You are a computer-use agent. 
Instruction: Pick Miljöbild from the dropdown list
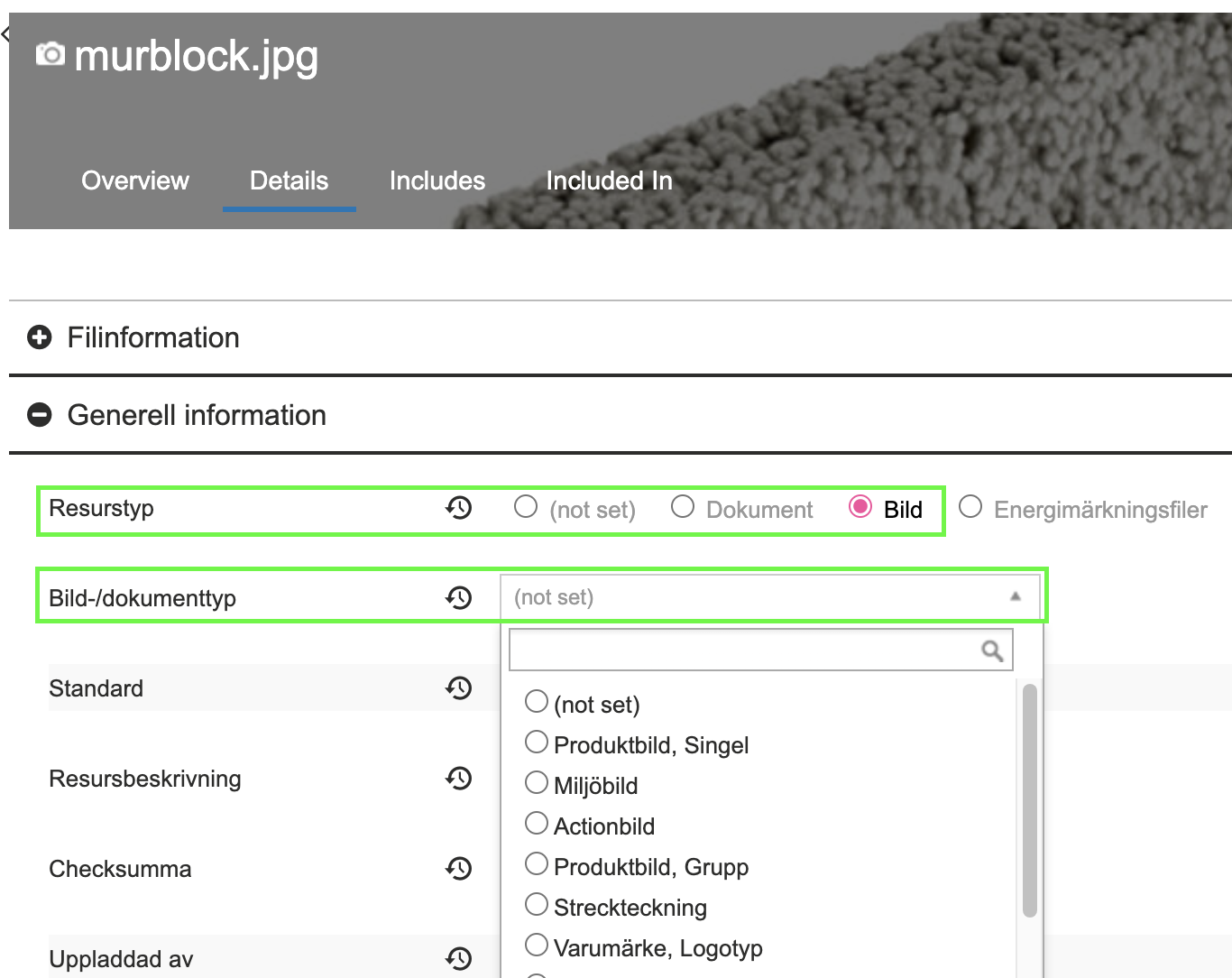pyautogui.click(x=537, y=783)
